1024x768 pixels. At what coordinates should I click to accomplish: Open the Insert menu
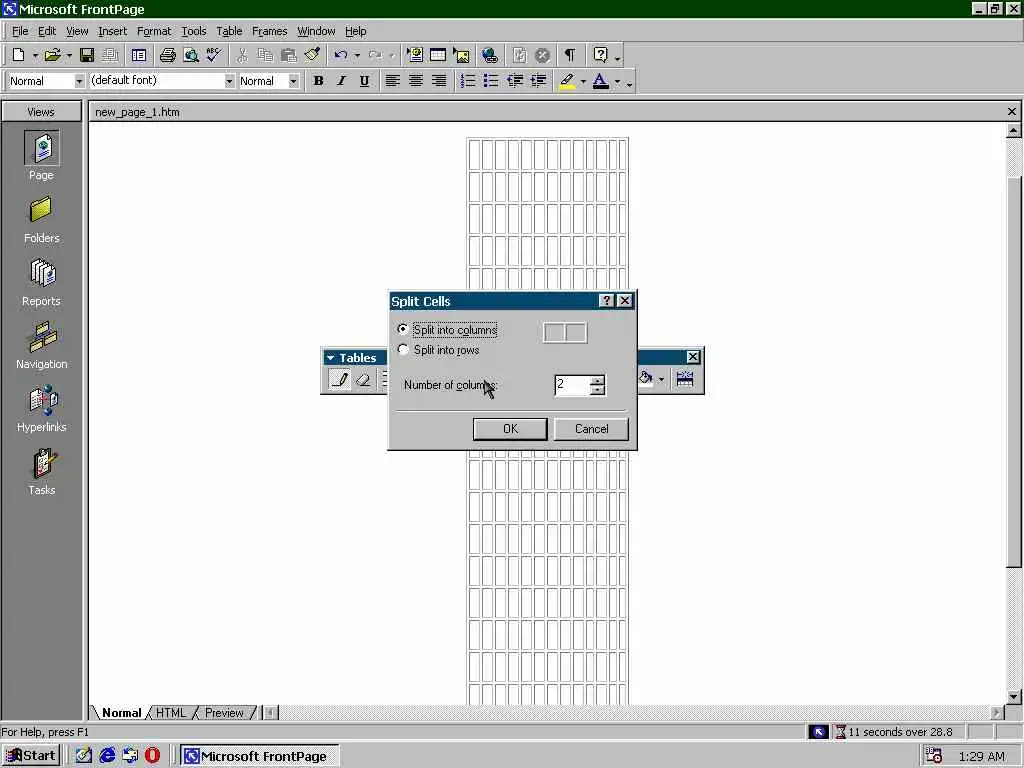point(112,31)
